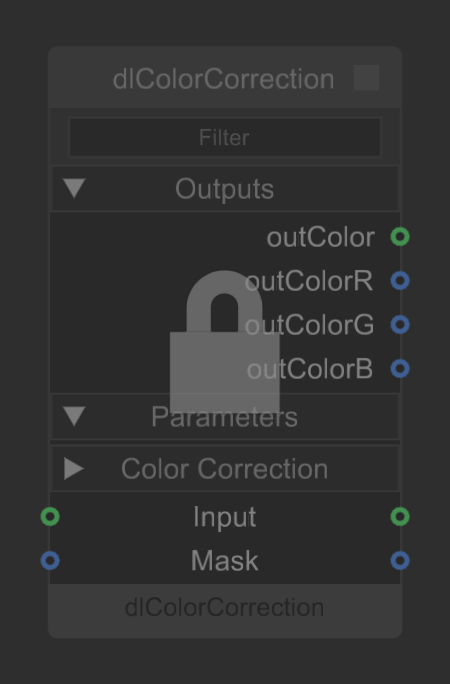Click the dlColorCorrection footer label
Screen dimensions: 450x684
click(225, 608)
